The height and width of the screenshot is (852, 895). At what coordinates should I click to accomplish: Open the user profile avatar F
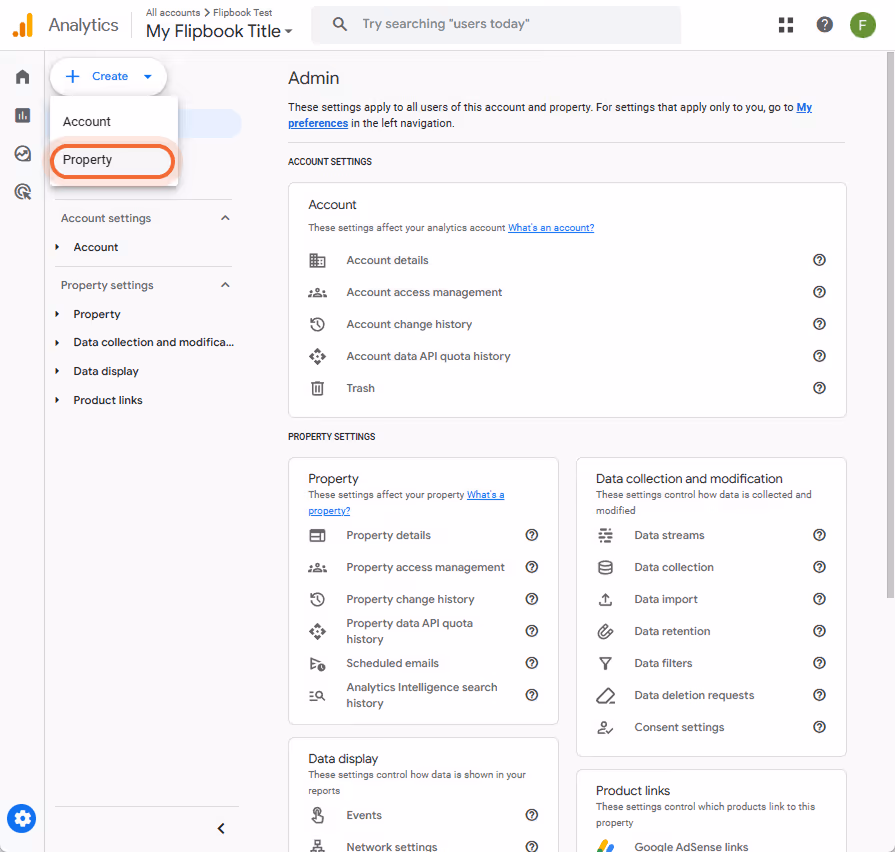pos(862,25)
